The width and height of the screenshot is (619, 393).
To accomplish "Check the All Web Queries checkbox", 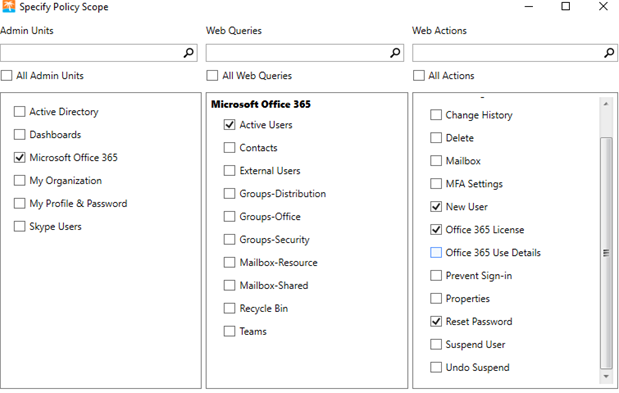I will coord(212,75).
